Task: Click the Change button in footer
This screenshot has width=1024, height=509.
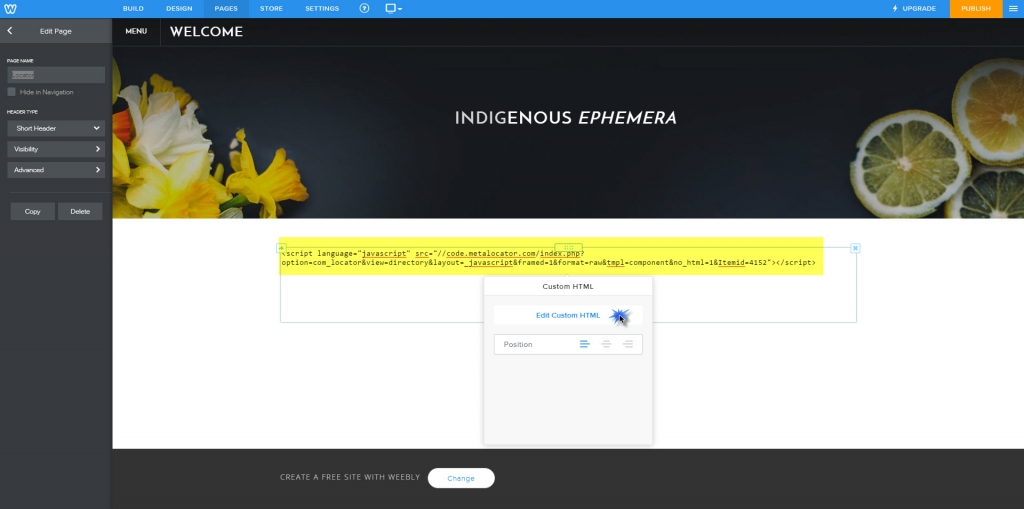Action: click(461, 478)
